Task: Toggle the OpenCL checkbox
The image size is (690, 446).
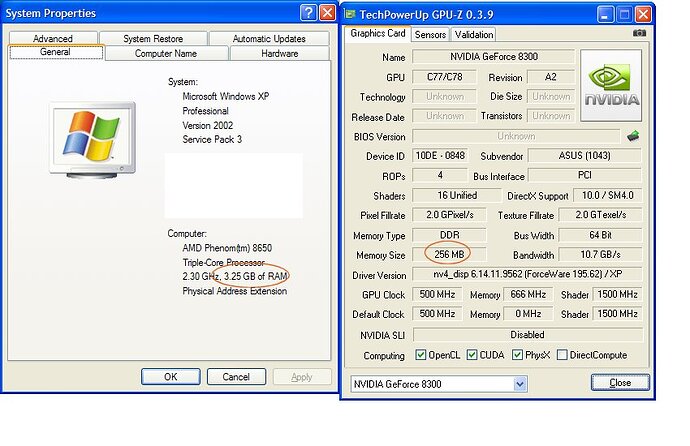Action: tap(421, 355)
